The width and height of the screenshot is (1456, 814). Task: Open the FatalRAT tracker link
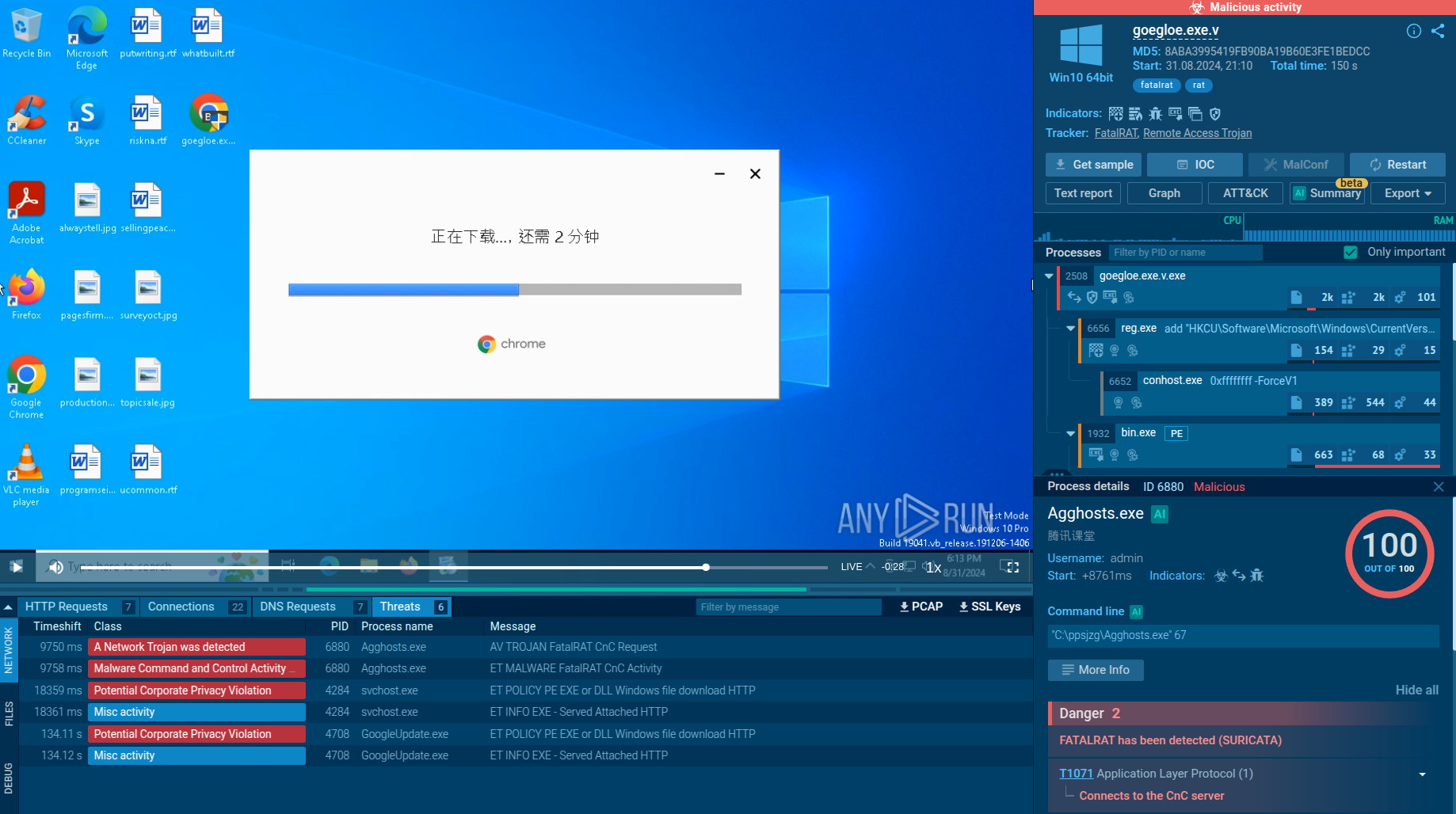1115,133
